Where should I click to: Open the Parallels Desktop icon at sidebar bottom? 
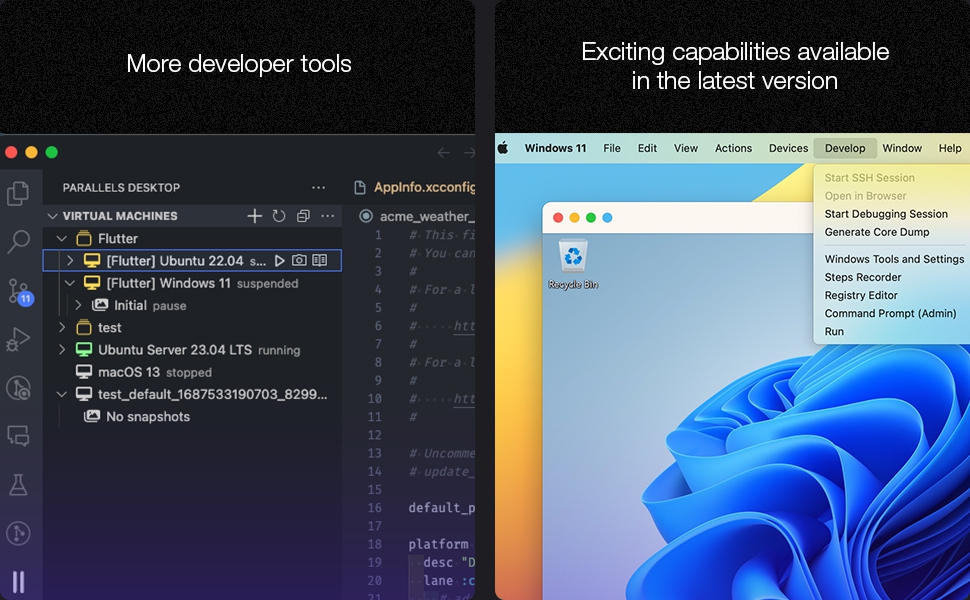point(19,582)
